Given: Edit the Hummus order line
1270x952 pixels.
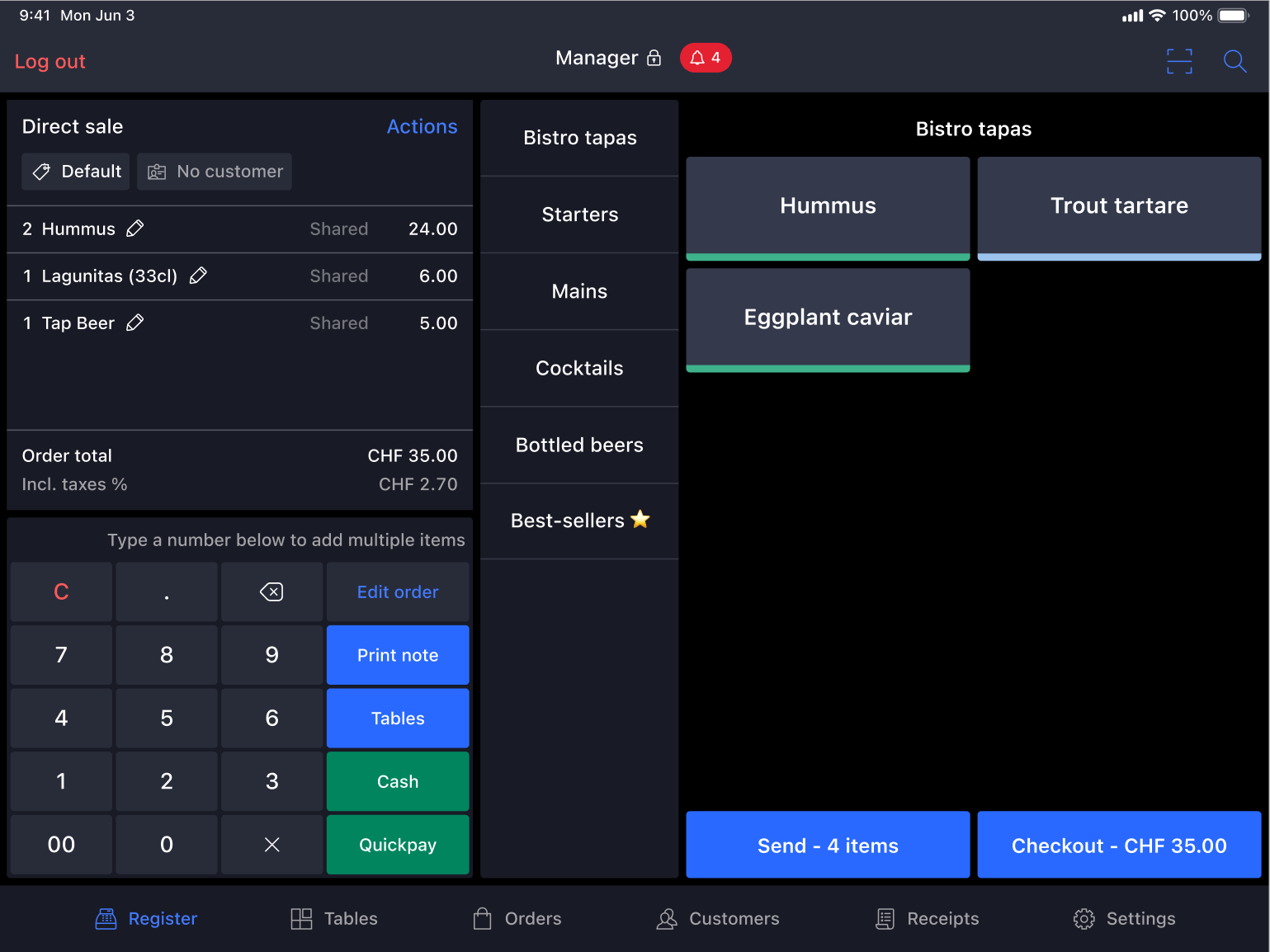Looking at the screenshot, I should pos(135,229).
